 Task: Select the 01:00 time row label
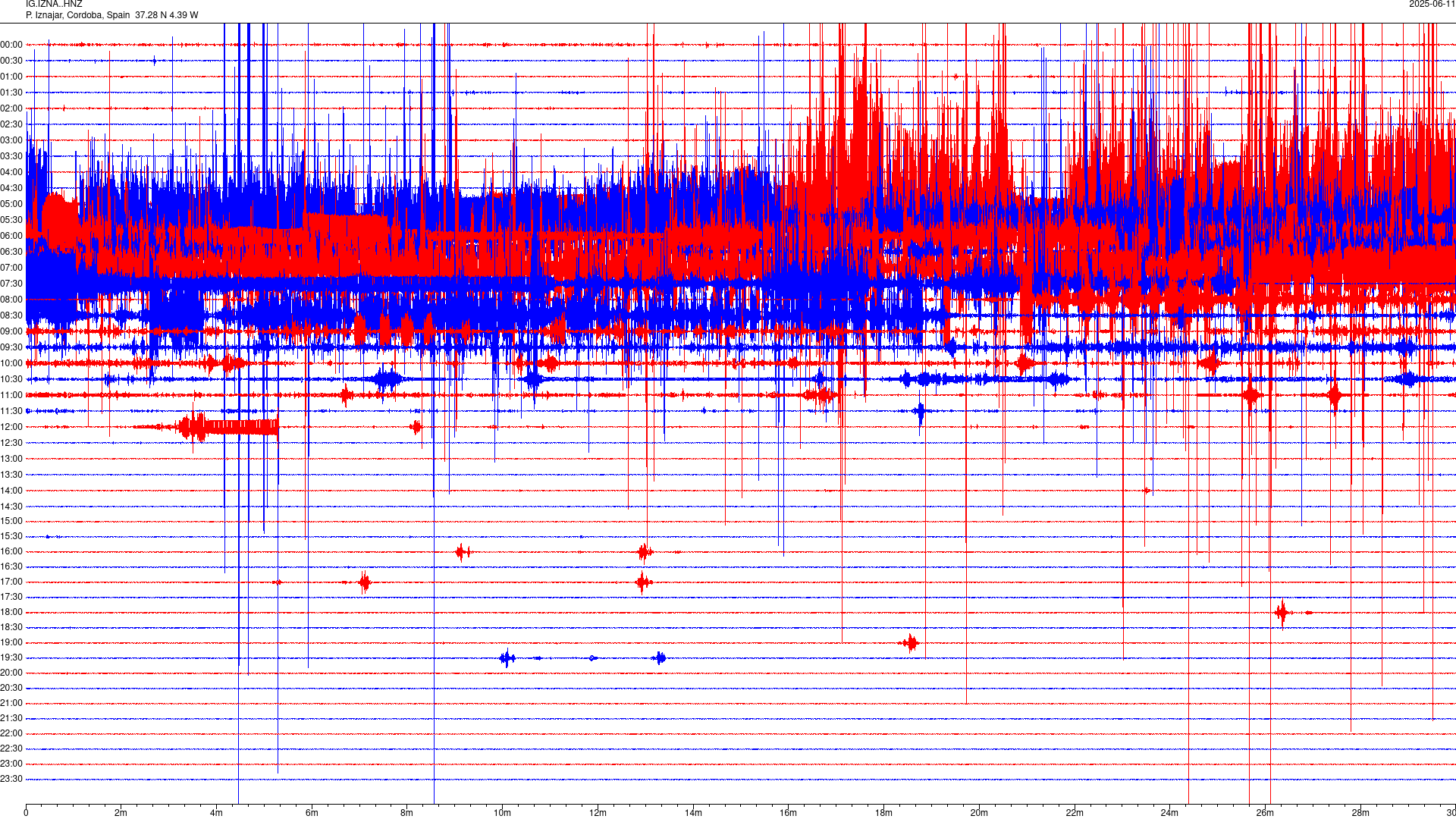click(x=11, y=77)
